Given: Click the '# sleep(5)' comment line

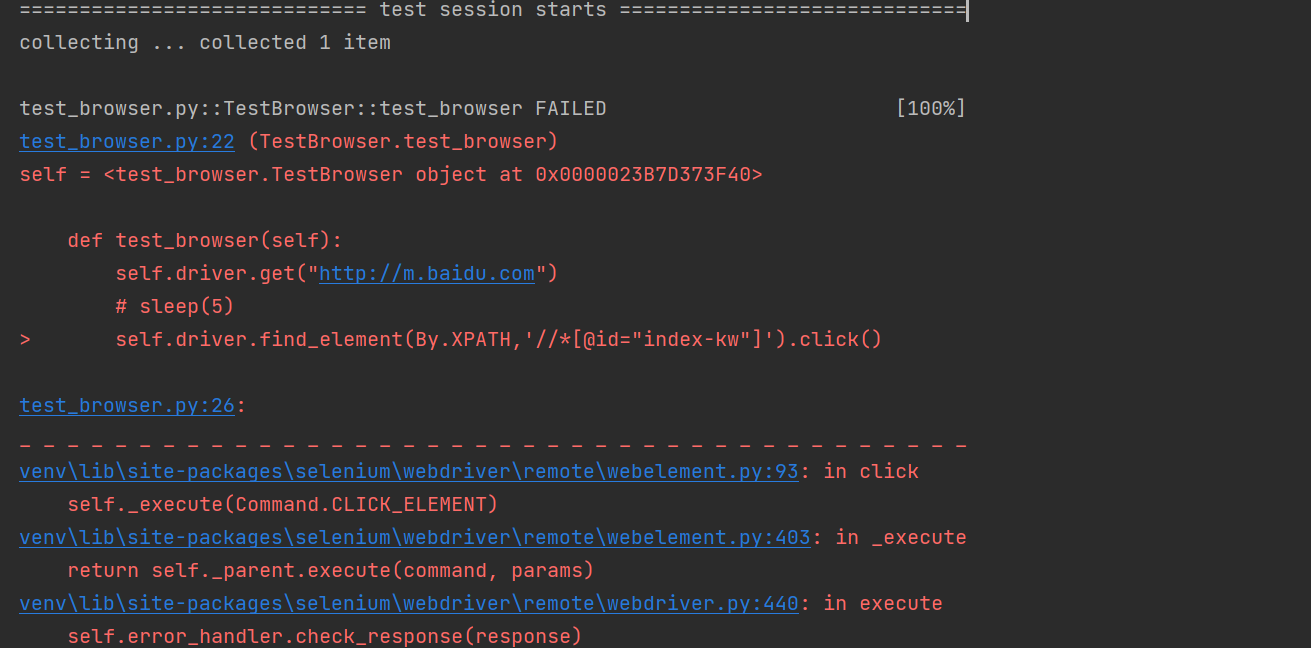Looking at the screenshot, I should [x=175, y=306].
